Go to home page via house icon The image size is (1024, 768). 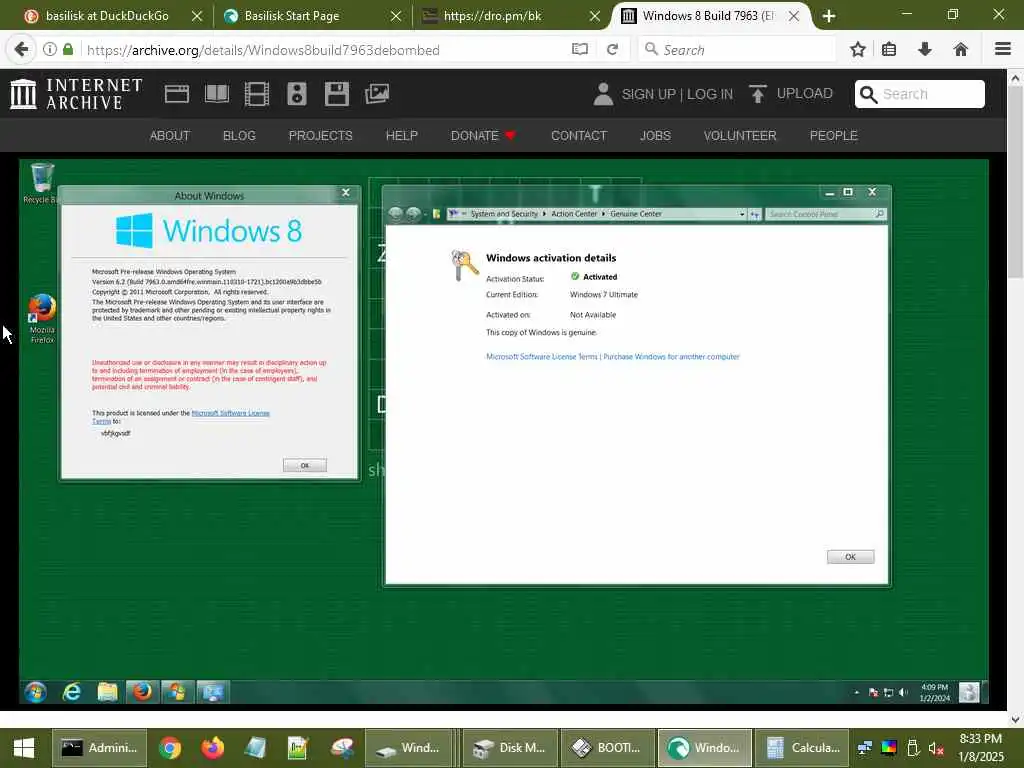[x=961, y=50]
